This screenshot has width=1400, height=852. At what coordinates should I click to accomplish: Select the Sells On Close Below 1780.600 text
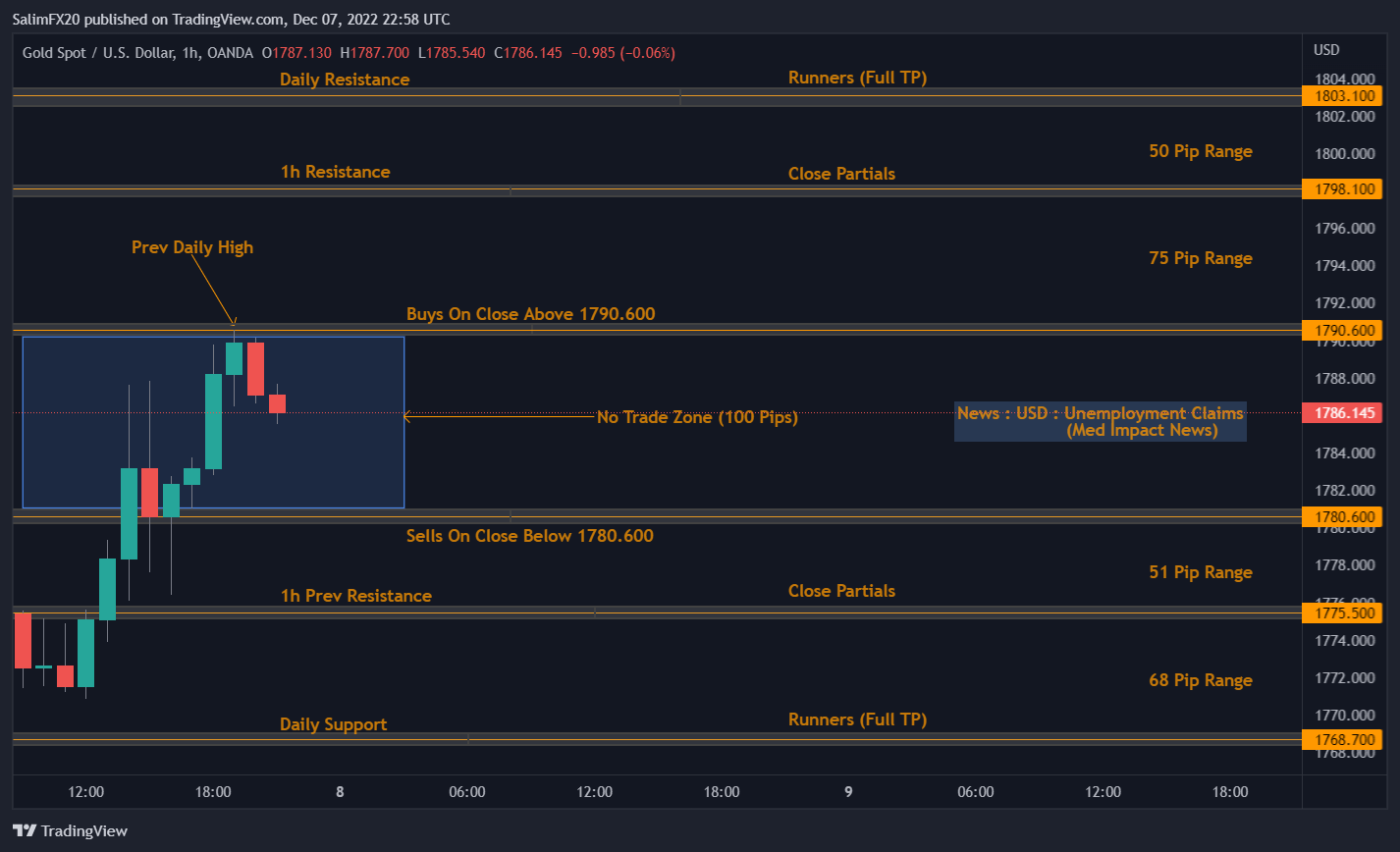point(530,536)
